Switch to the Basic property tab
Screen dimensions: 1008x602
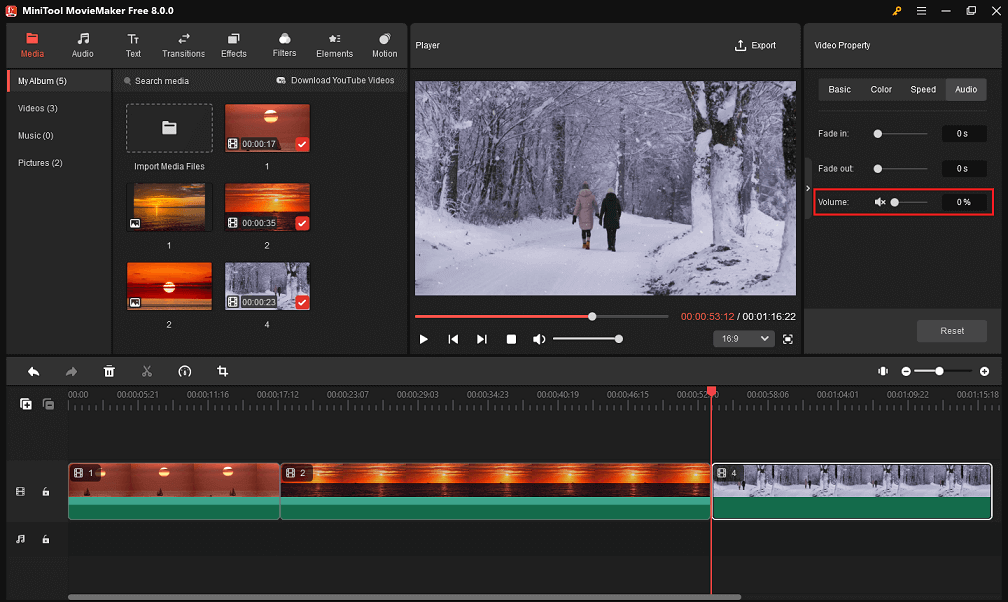click(839, 89)
